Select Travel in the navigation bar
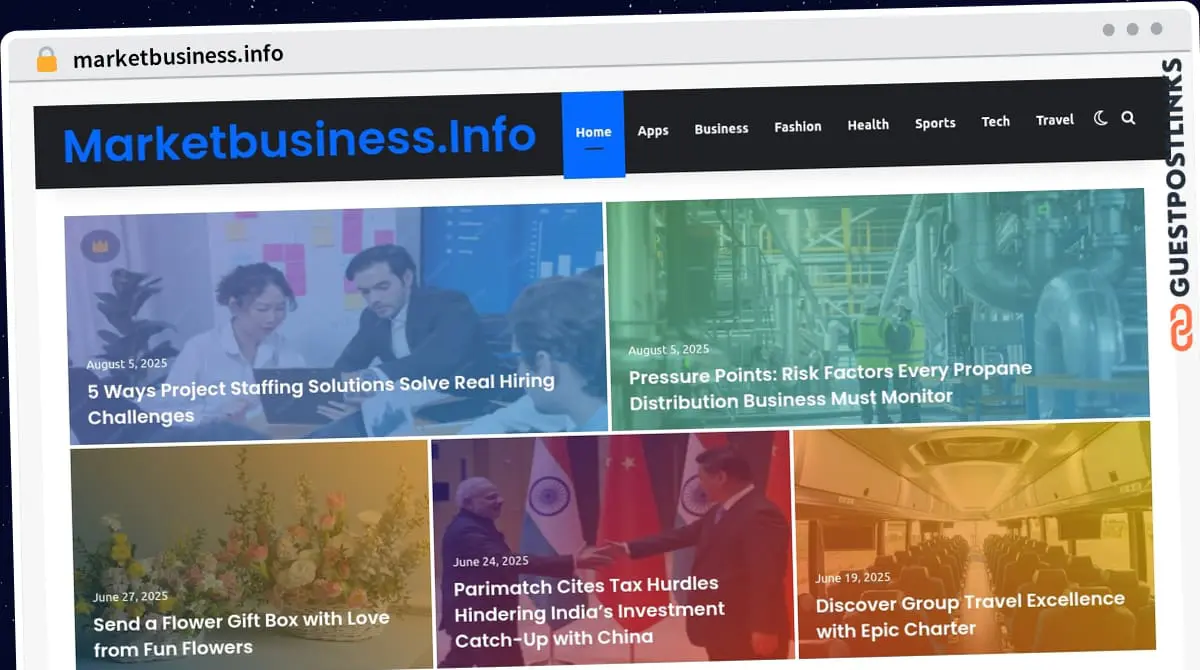Screen dimensions: 1200x670 coord(1054,120)
